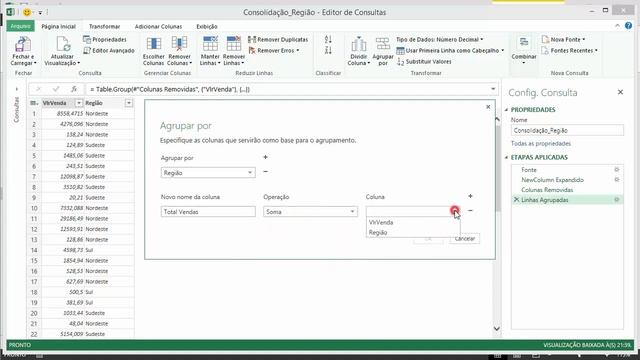Click Remover Colunas icon
The height and width of the screenshot is (360, 640).
click(179, 44)
